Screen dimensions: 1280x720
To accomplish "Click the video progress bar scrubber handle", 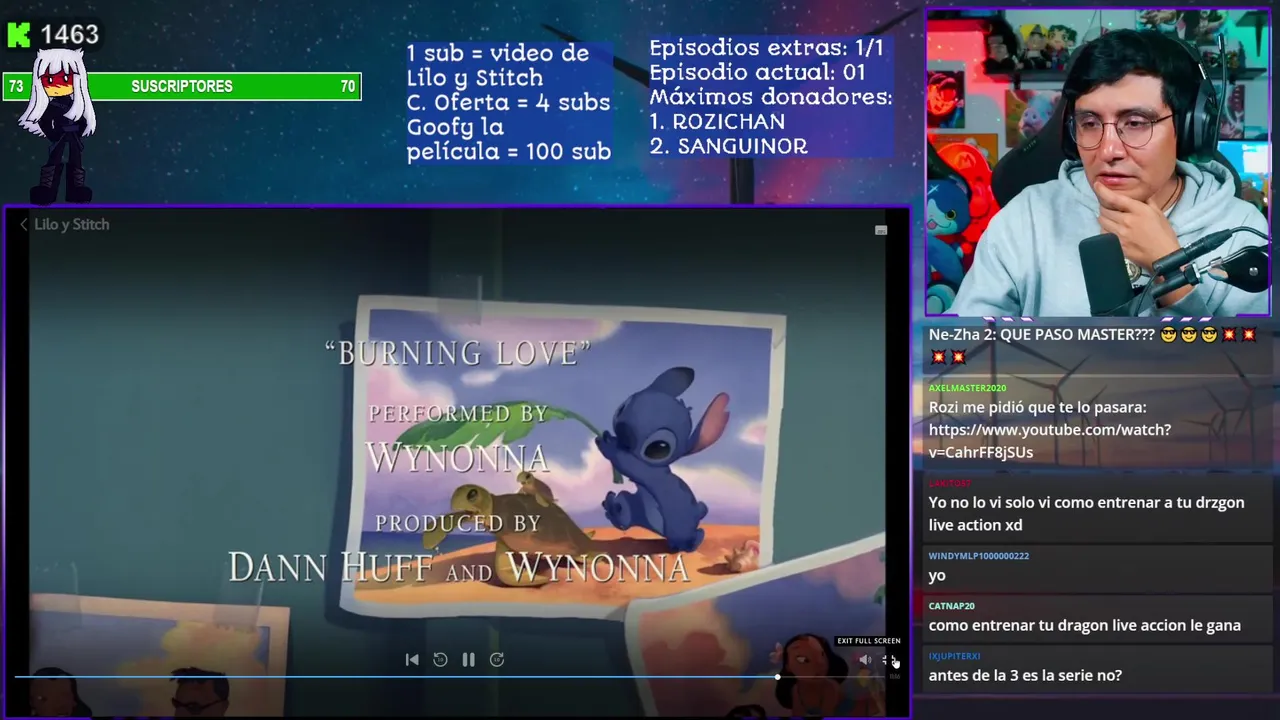I will click(x=777, y=677).
